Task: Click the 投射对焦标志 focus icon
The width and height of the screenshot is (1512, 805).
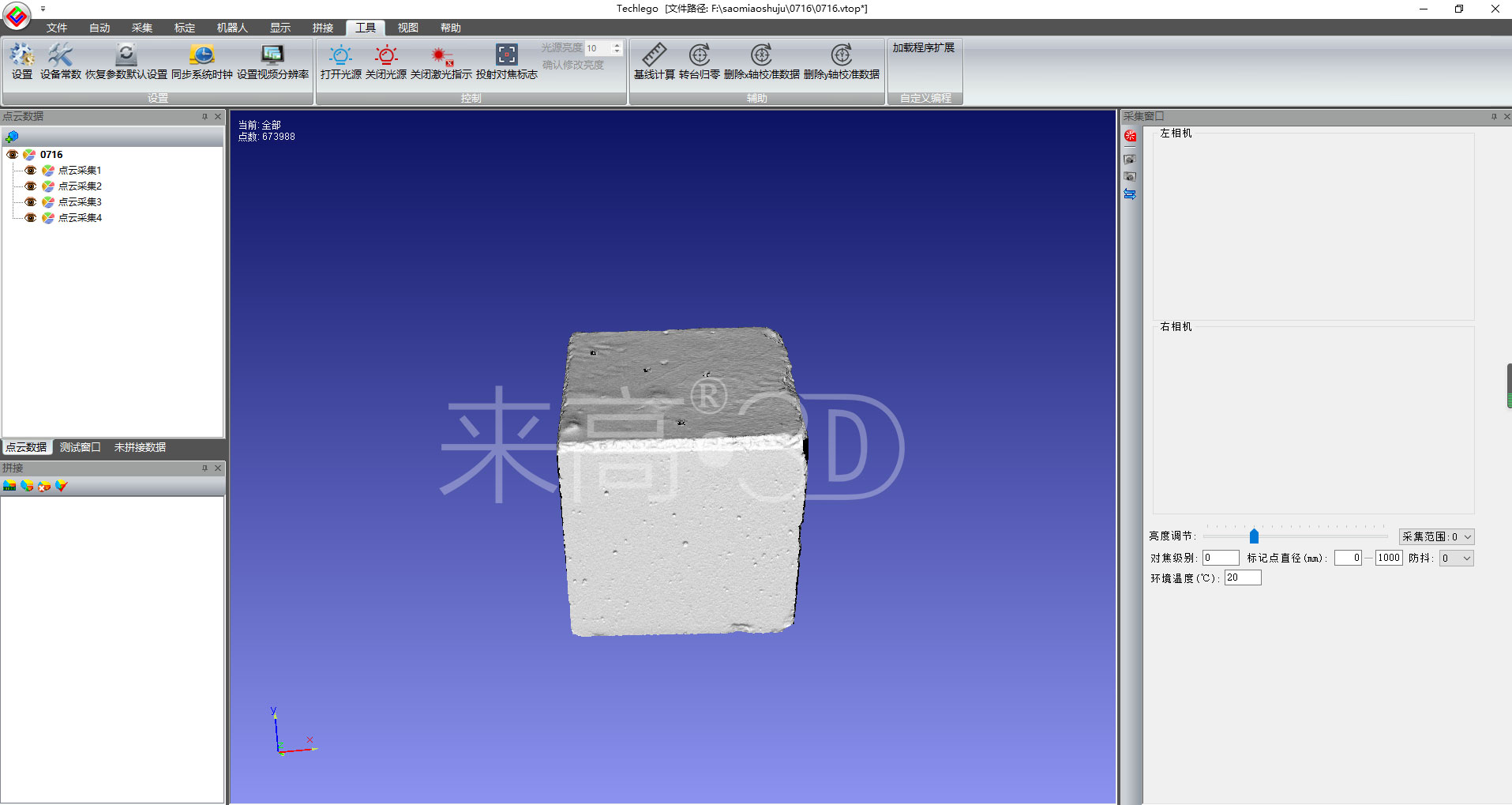Action: (506, 56)
